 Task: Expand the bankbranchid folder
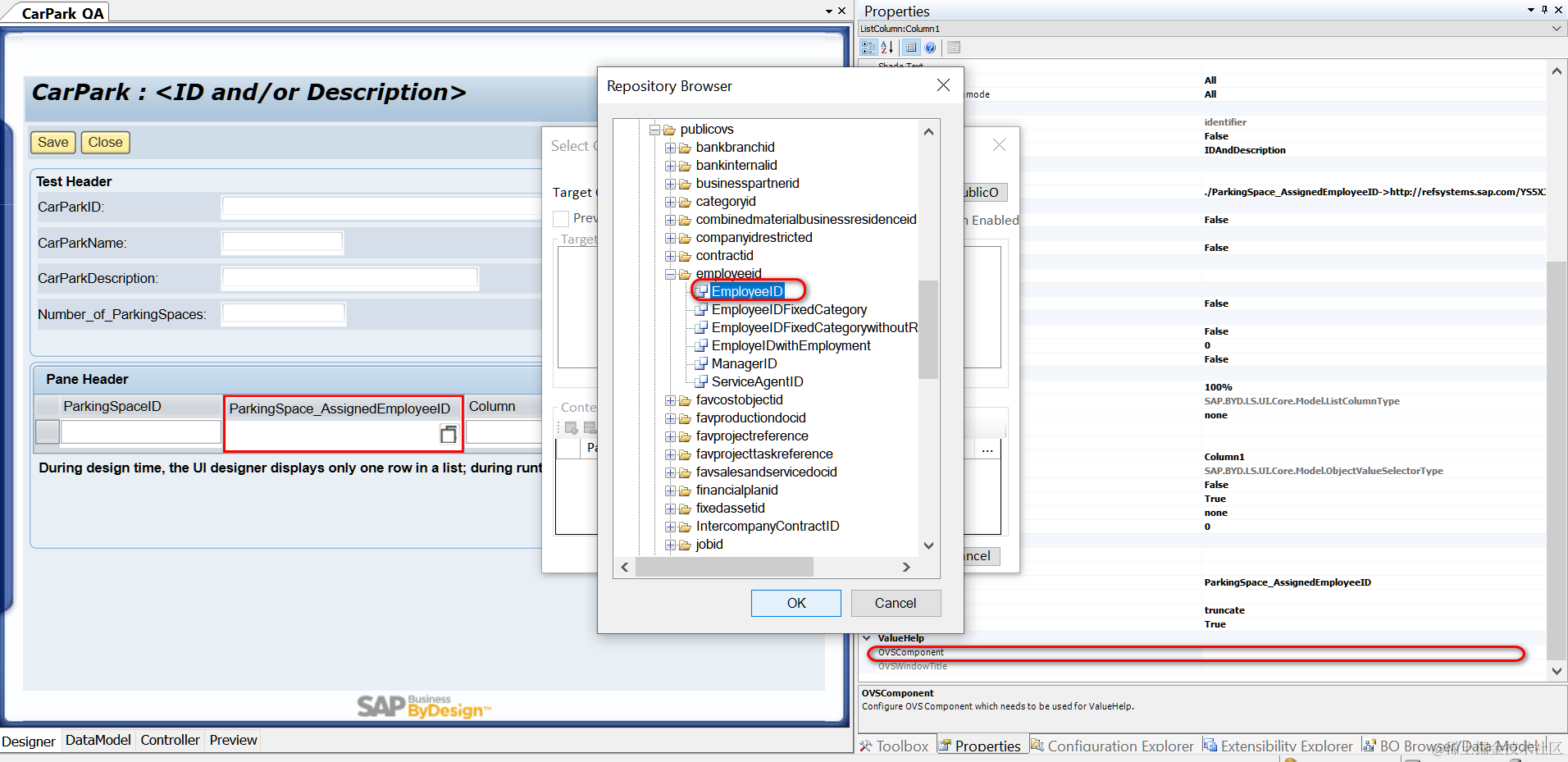670,148
